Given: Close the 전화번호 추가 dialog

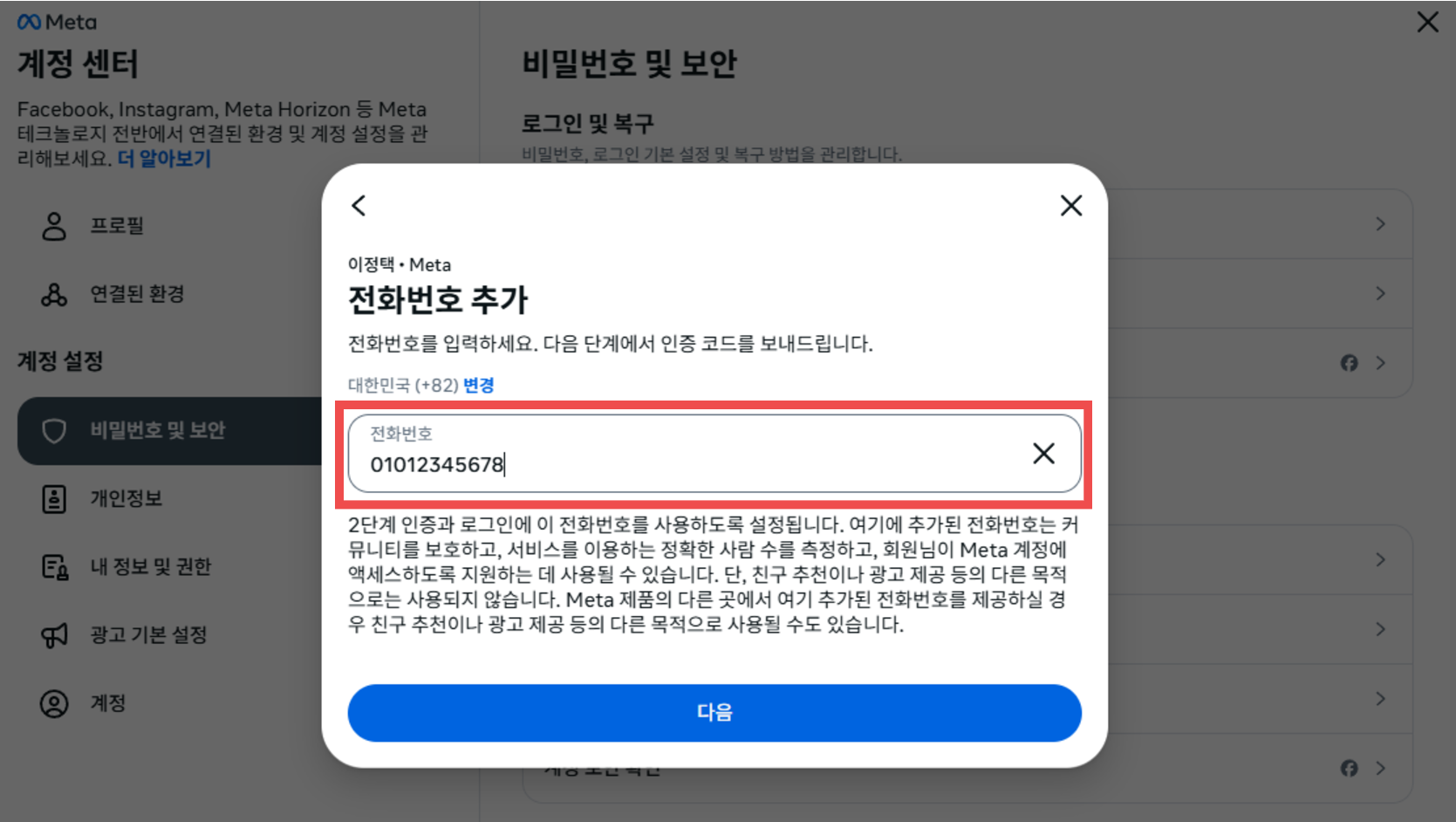Looking at the screenshot, I should coord(1070,205).
